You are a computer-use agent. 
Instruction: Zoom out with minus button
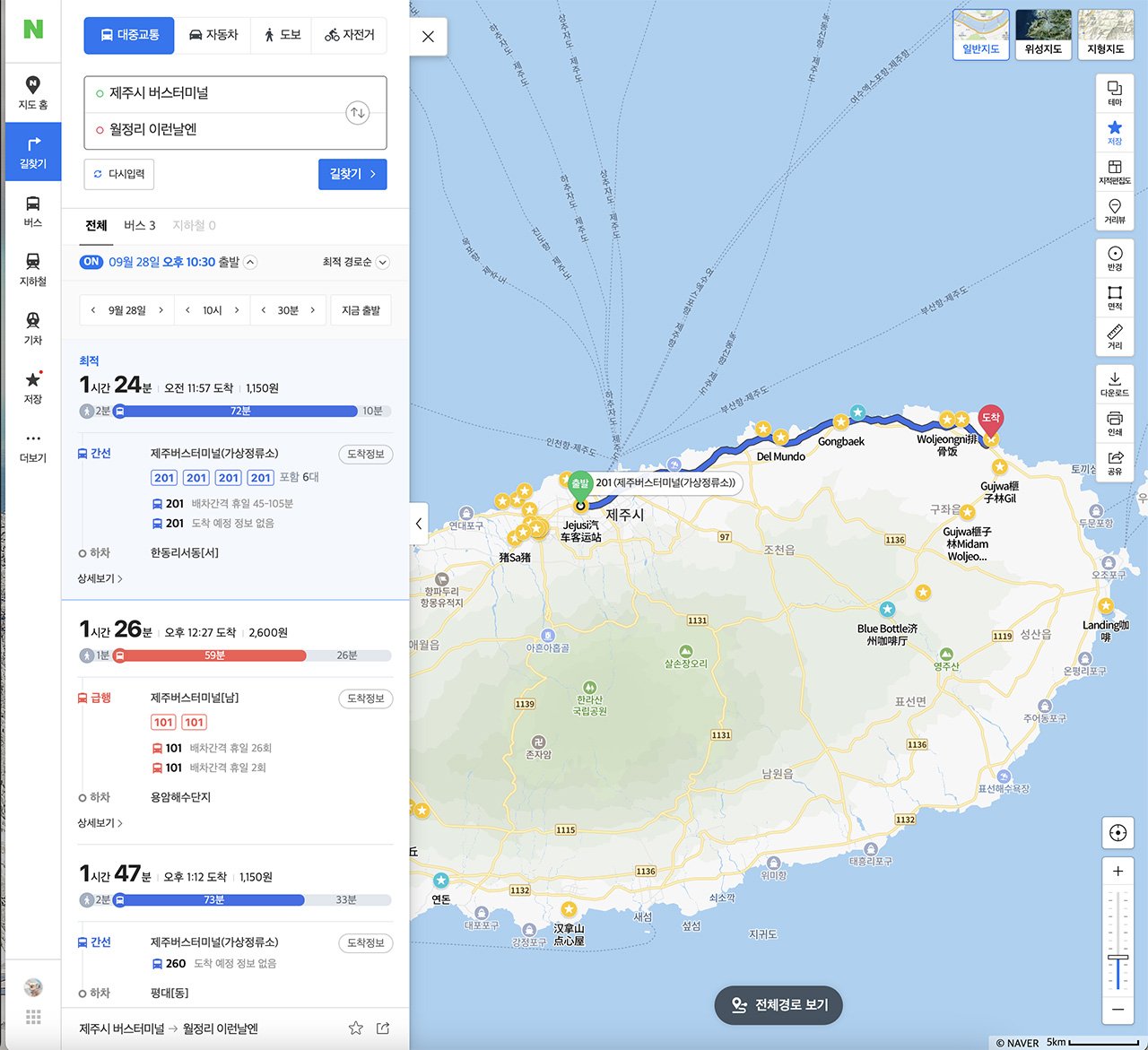(x=1118, y=1010)
